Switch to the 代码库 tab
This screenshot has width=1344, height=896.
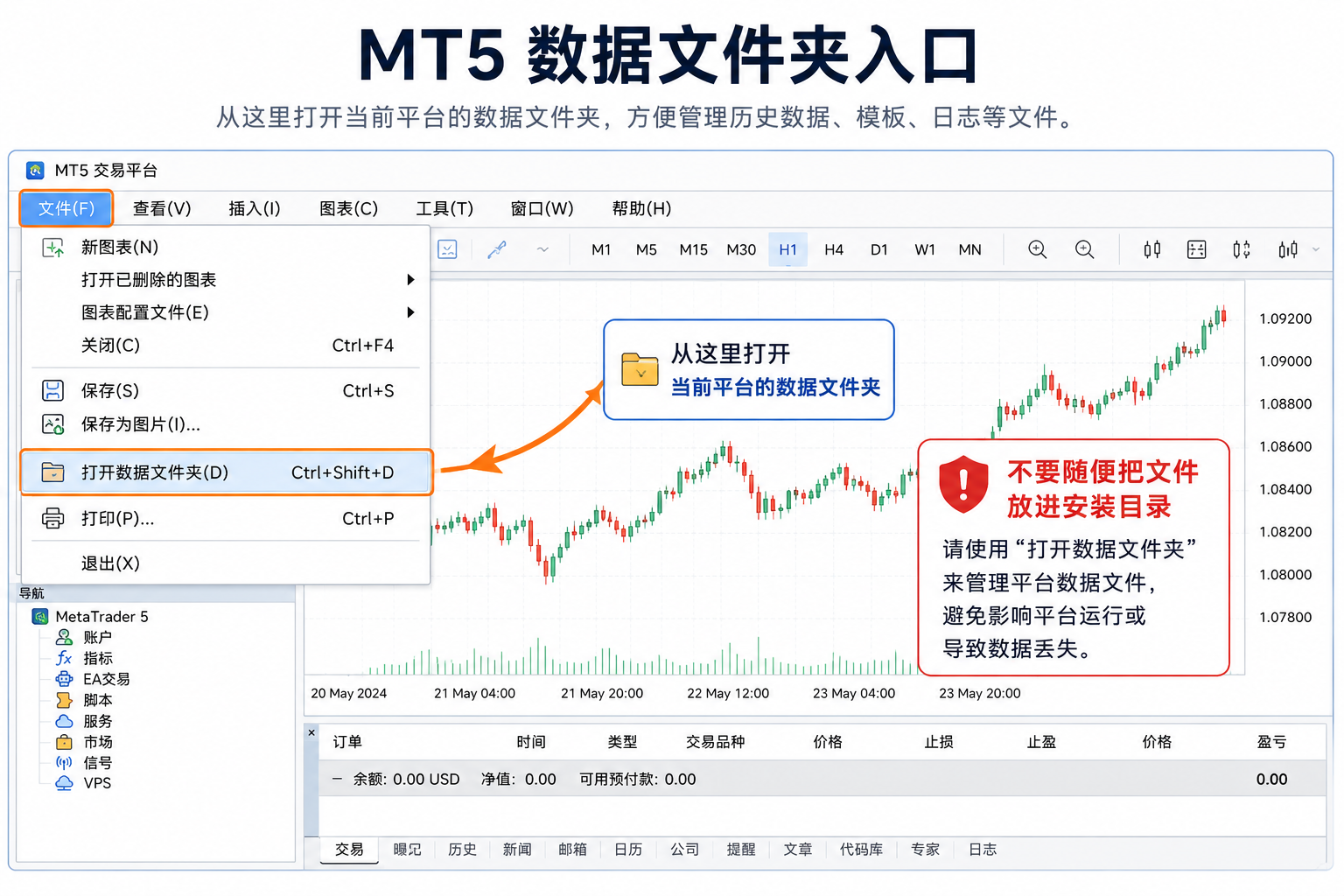pos(861,850)
